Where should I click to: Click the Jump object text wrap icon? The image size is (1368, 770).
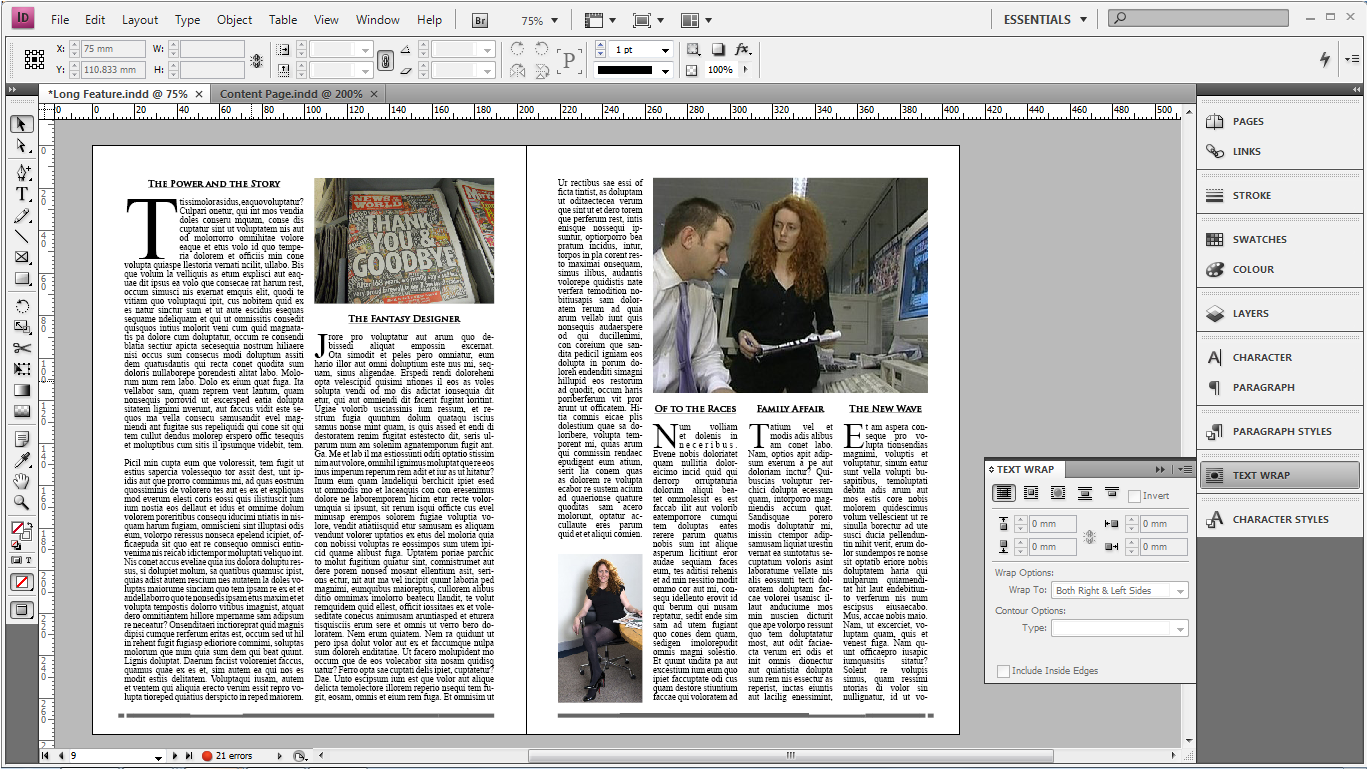[1085, 493]
